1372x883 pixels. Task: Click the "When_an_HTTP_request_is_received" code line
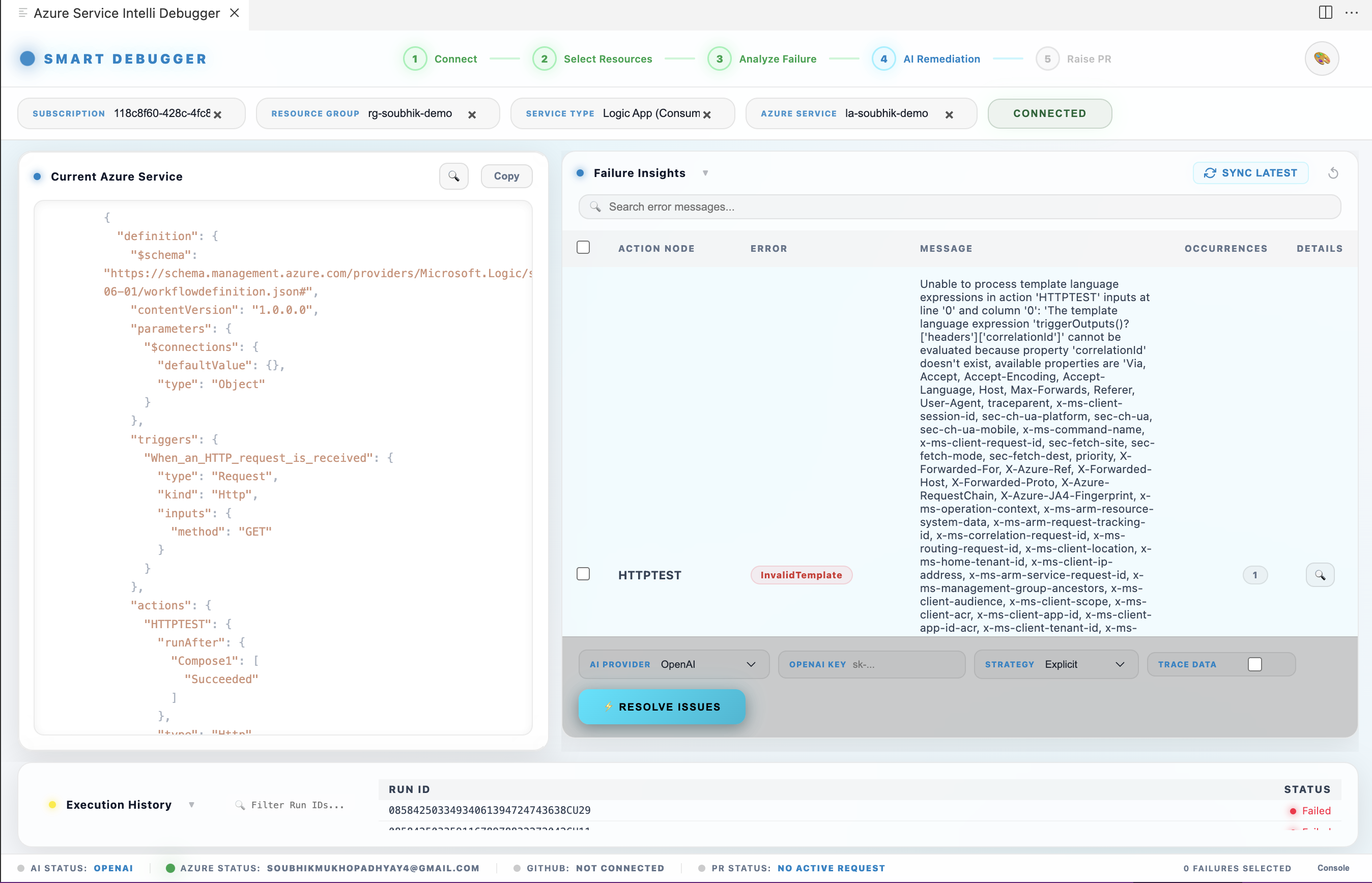click(x=268, y=458)
